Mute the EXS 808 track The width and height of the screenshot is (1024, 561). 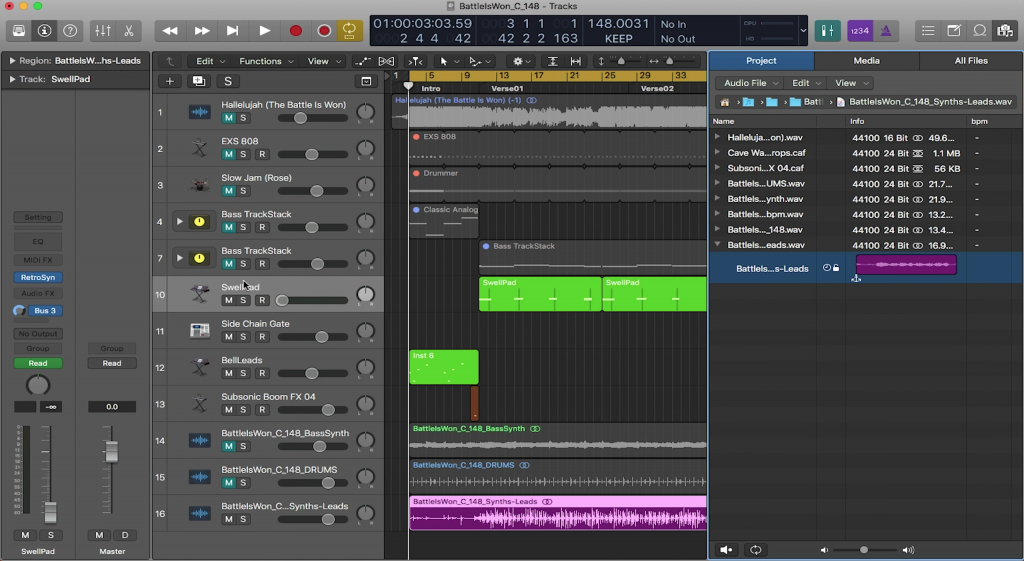228,155
